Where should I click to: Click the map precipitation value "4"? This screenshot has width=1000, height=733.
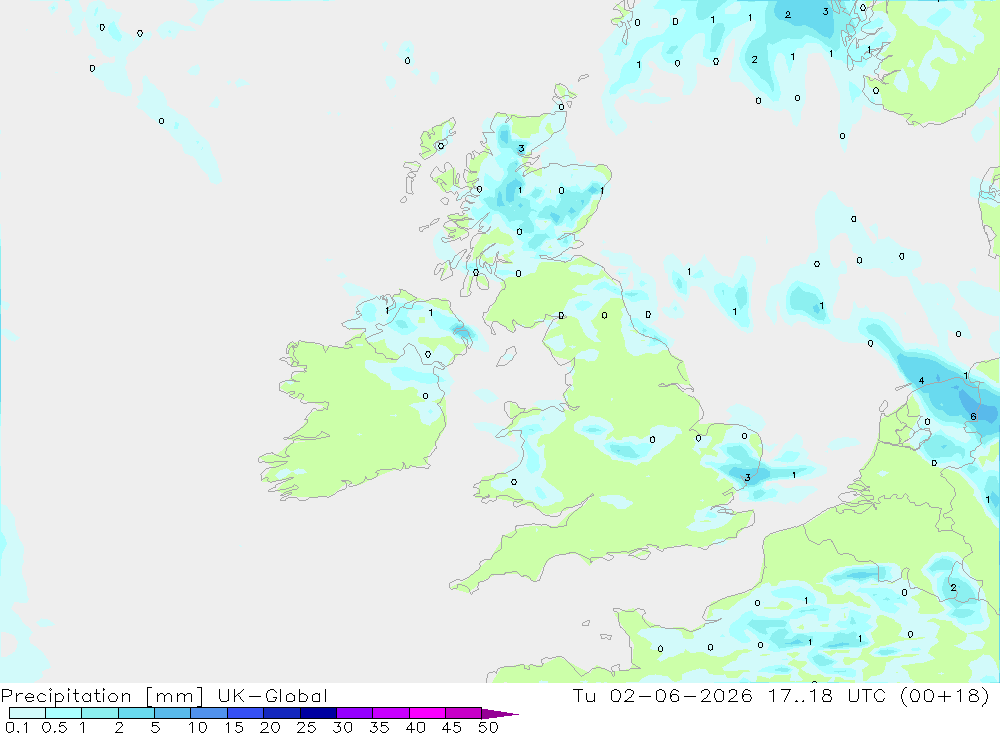pyautogui.click(x=921, y=381)
